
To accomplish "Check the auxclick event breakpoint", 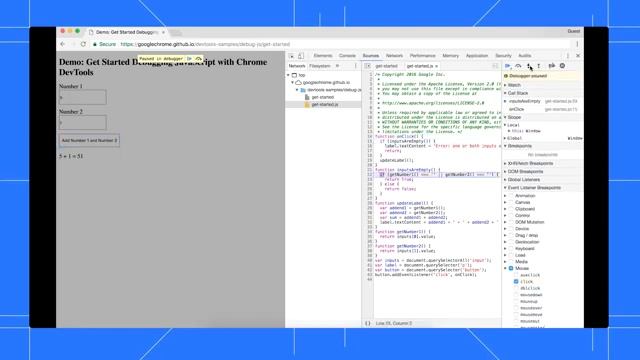I will coord(516,275).
